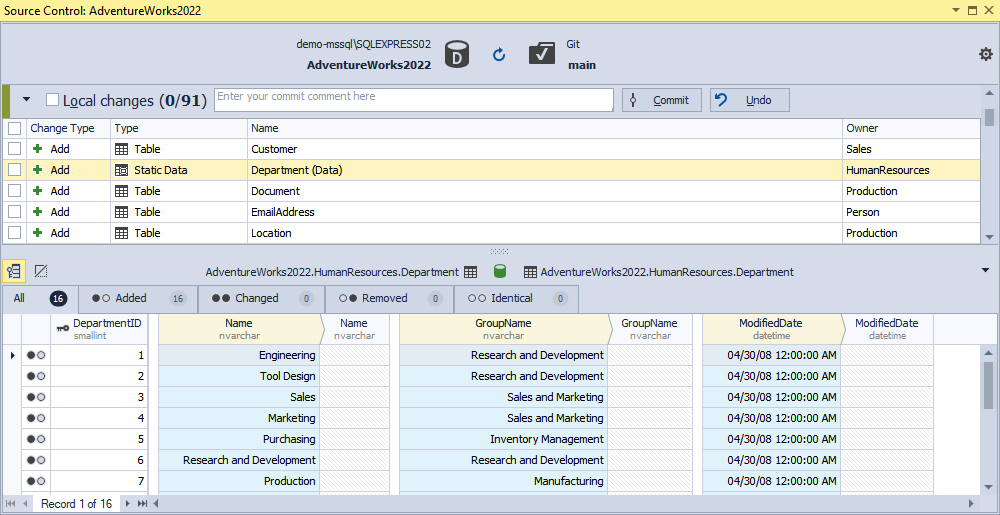Click the data grid scroll up arrow
This screenshot has height=515, width=1000.
pyautogui.click(x=988, y=353)
